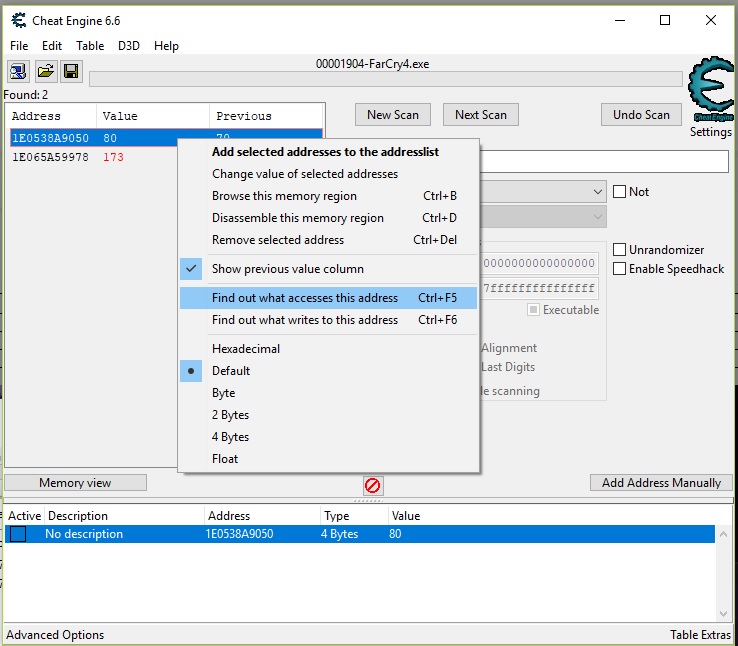Tick the Active box for No description entry
738x646 pixels.
click(x=18, y=534)
